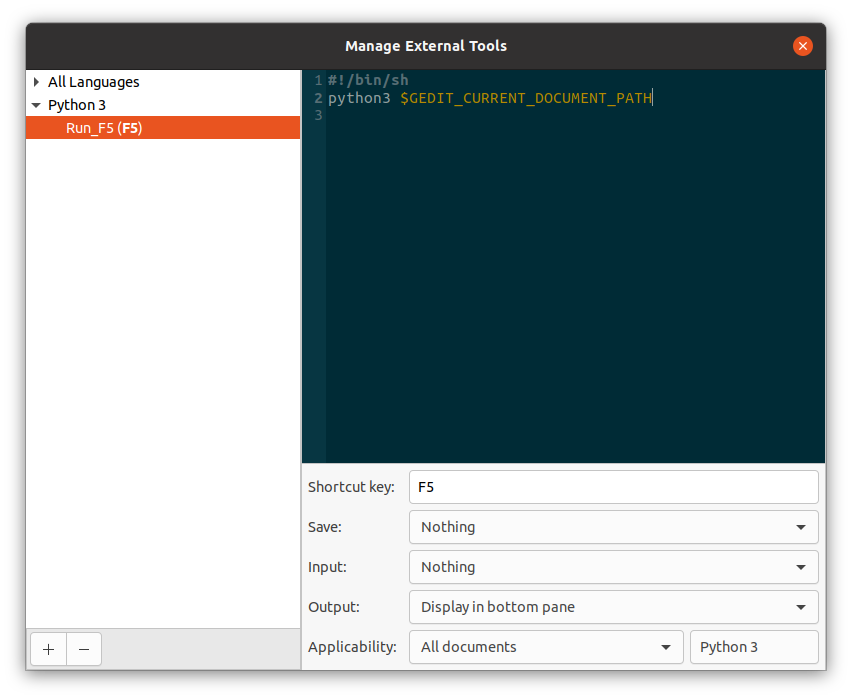Click the $GEDIT_CURRENT_DOCUMENT_PATH variable text
The width and height of the screenshot is (852, 699).
pos(525,98)
